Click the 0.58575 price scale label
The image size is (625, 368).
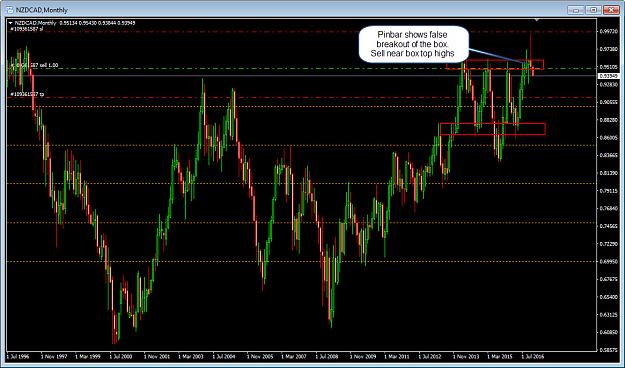tap(608, 350)
